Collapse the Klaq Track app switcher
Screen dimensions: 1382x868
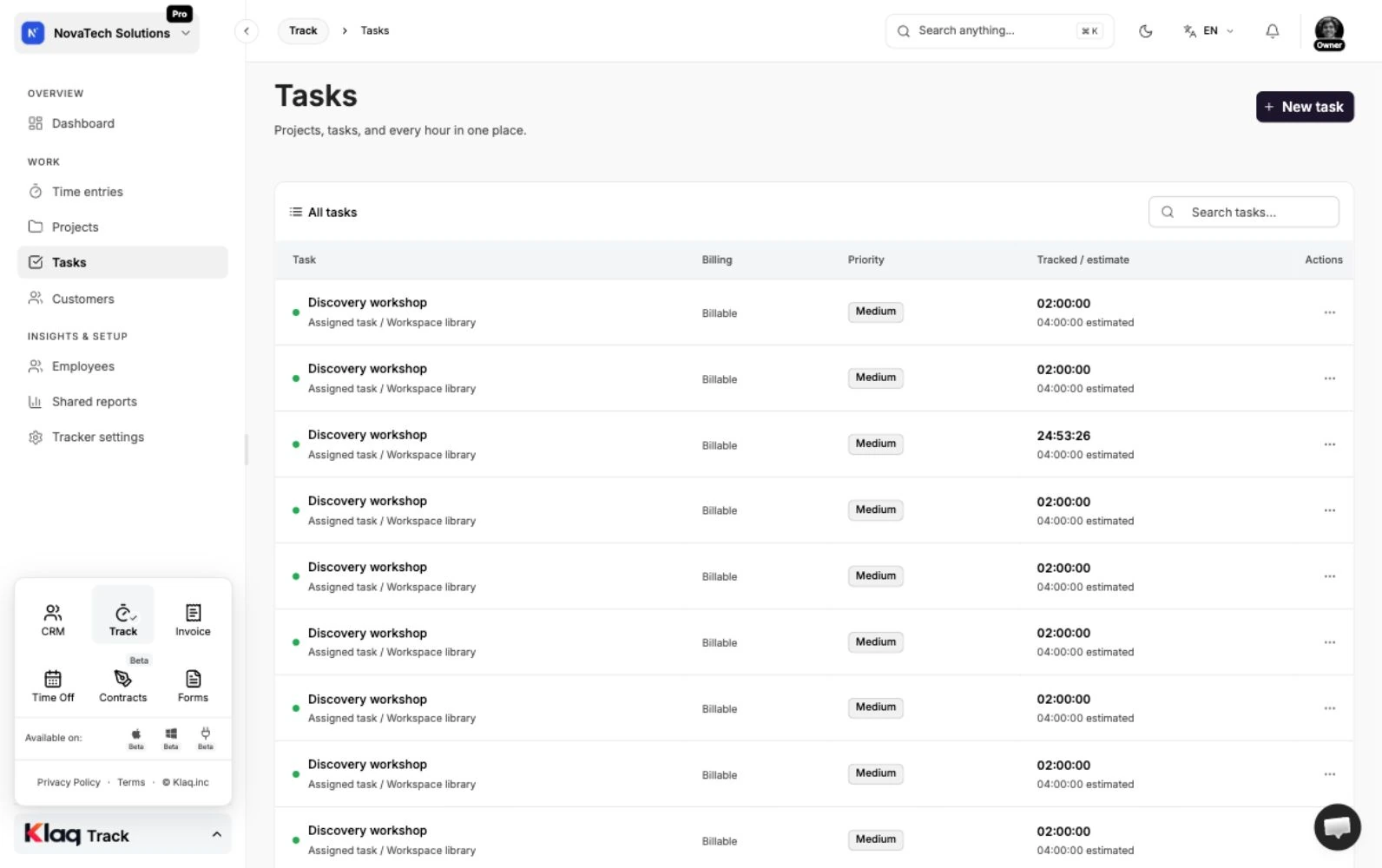(x=123, y=835)
